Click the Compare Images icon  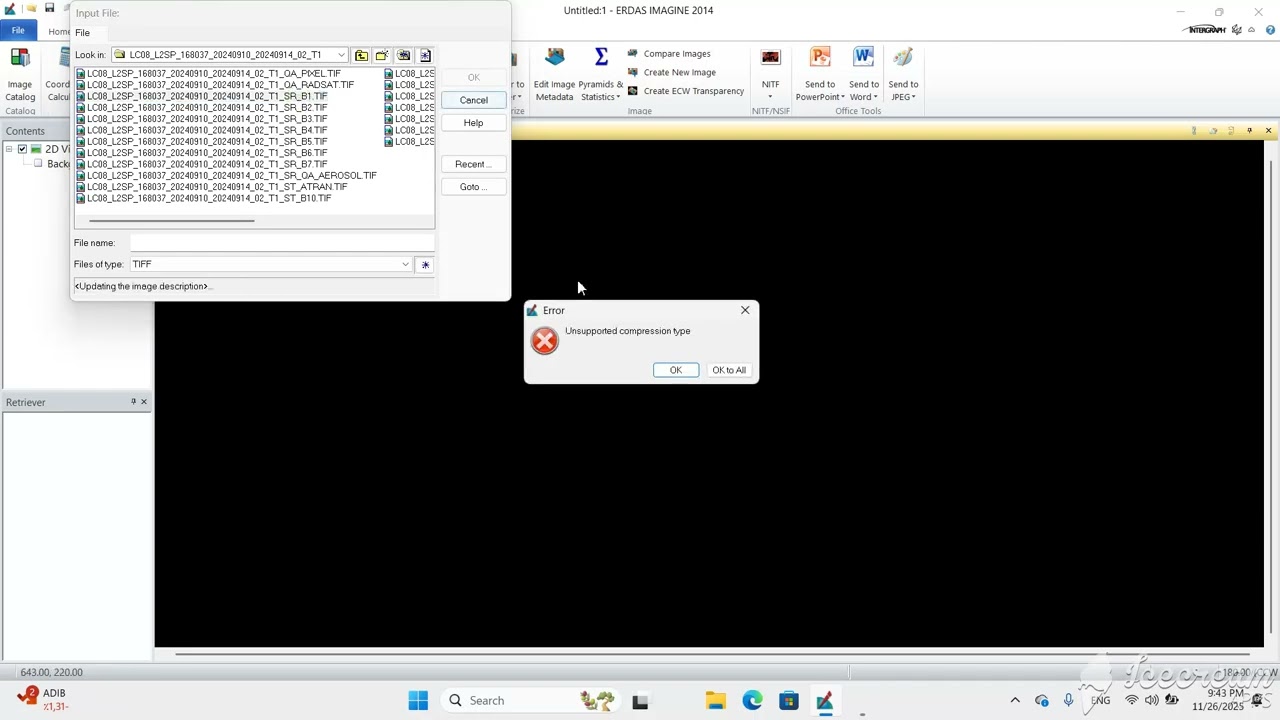tap(632, 54)
